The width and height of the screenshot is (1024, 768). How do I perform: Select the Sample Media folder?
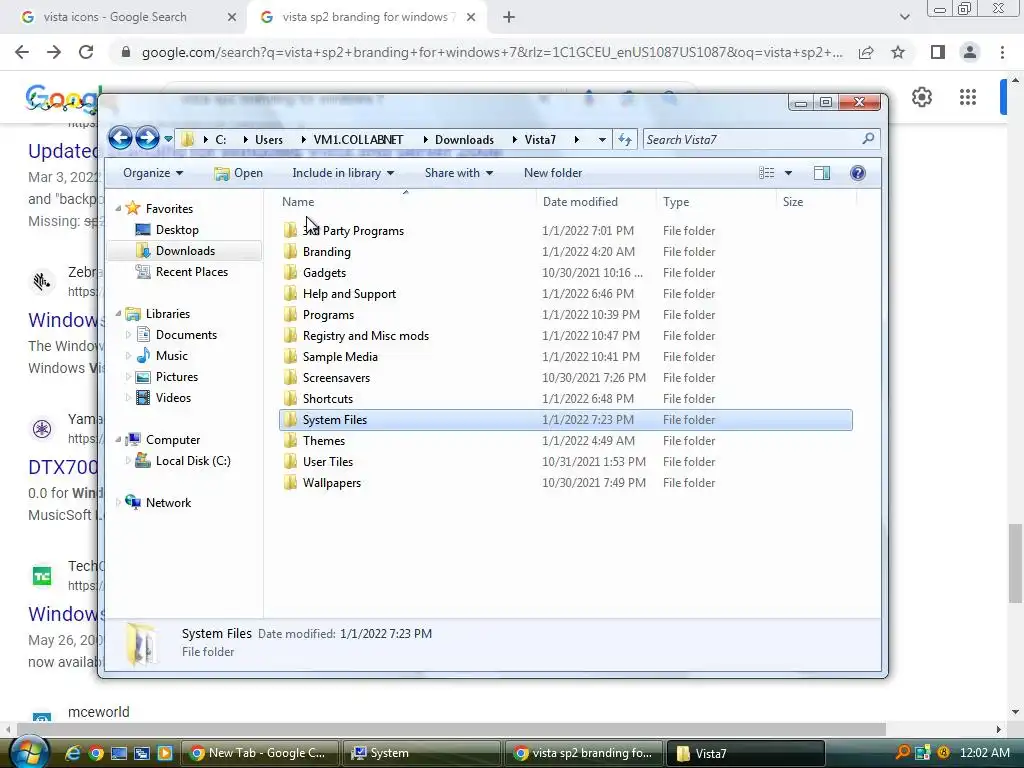click(566, 357)
